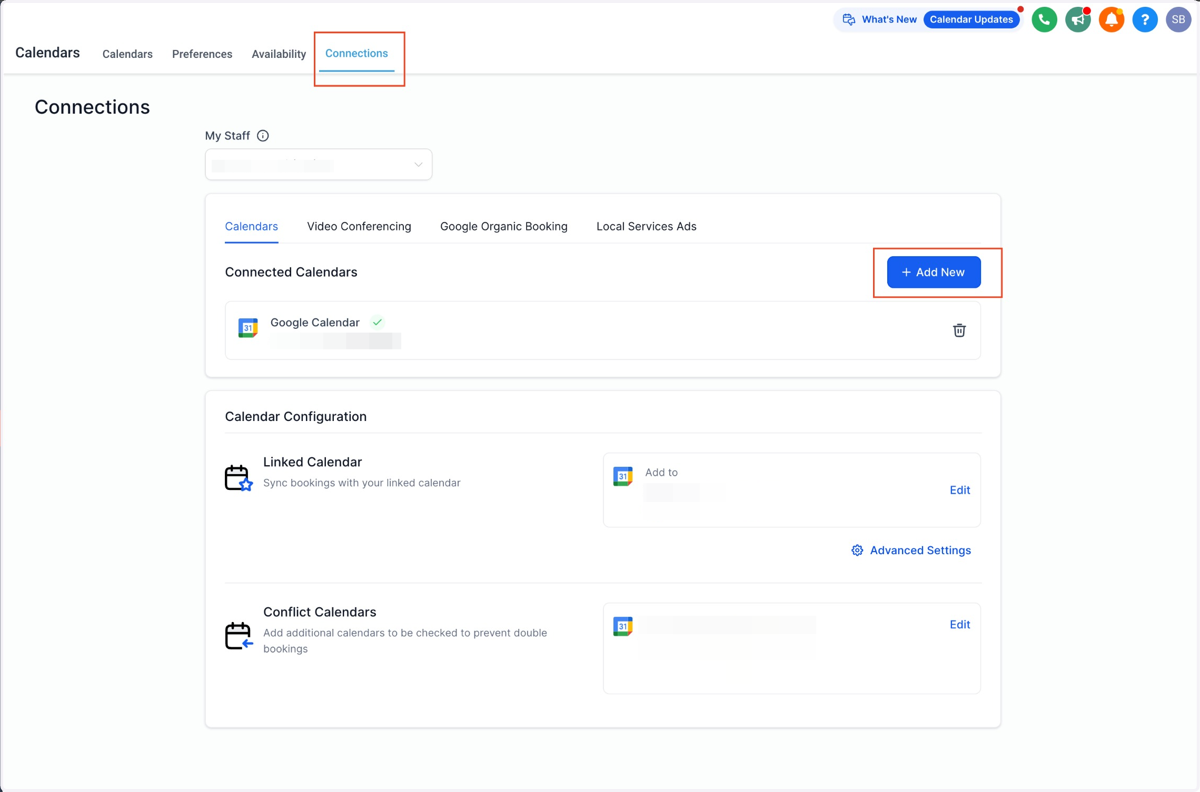
Task: Click the Google Calendar icon beside Add to
Action: coord(623,476)
